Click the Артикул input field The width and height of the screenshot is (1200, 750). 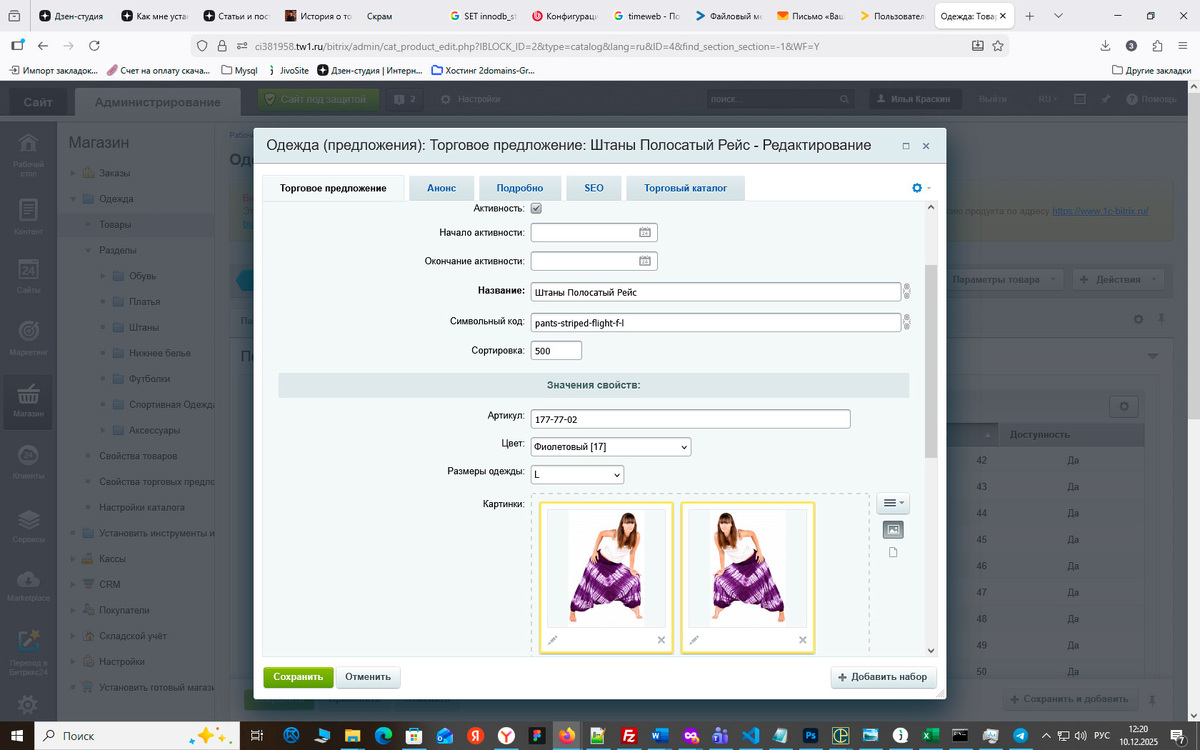(x=690, y=419)
